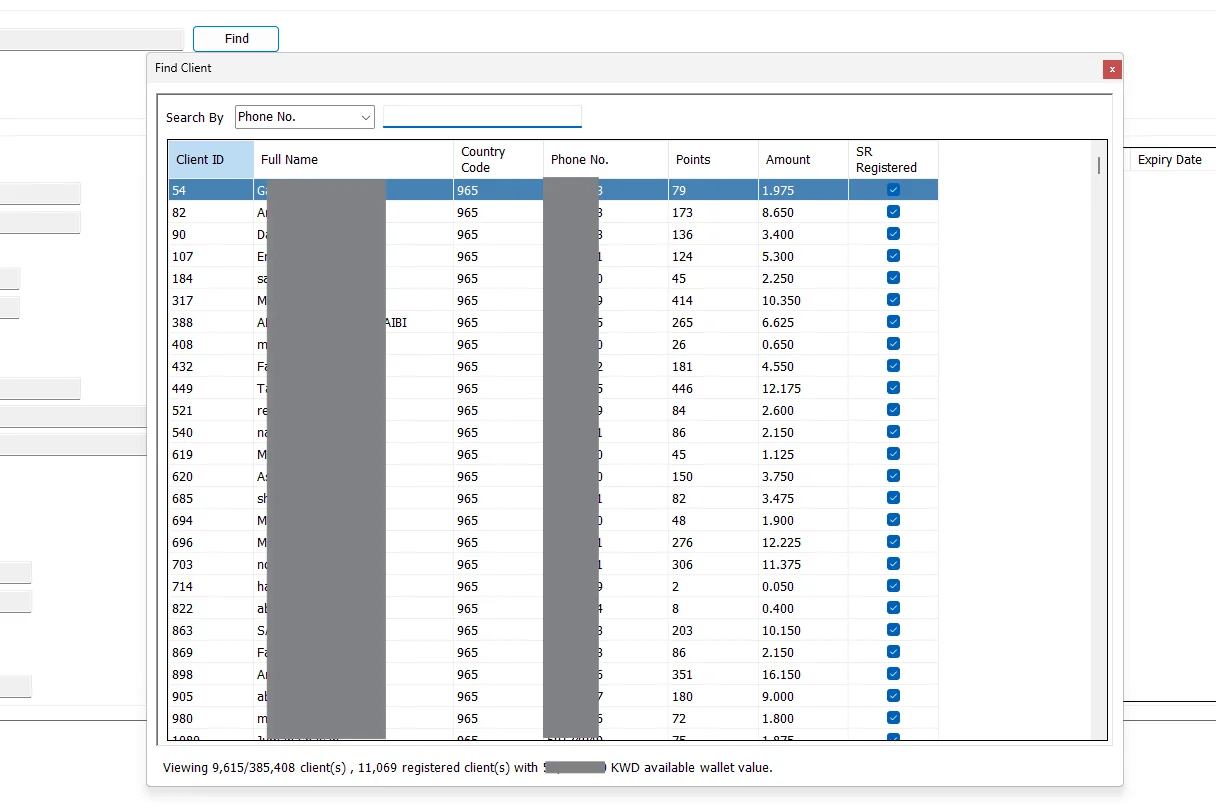Click the viewing clients status text
Screen dimensions: 1216x808
468,768
